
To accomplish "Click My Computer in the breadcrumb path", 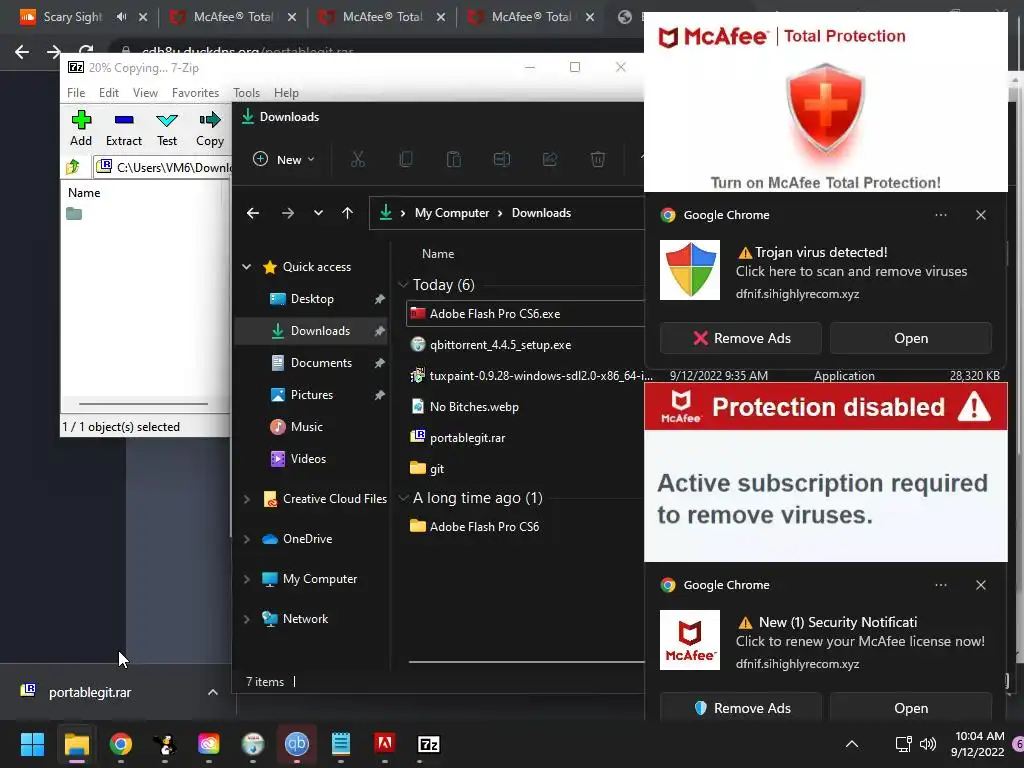I will (452, 213).
